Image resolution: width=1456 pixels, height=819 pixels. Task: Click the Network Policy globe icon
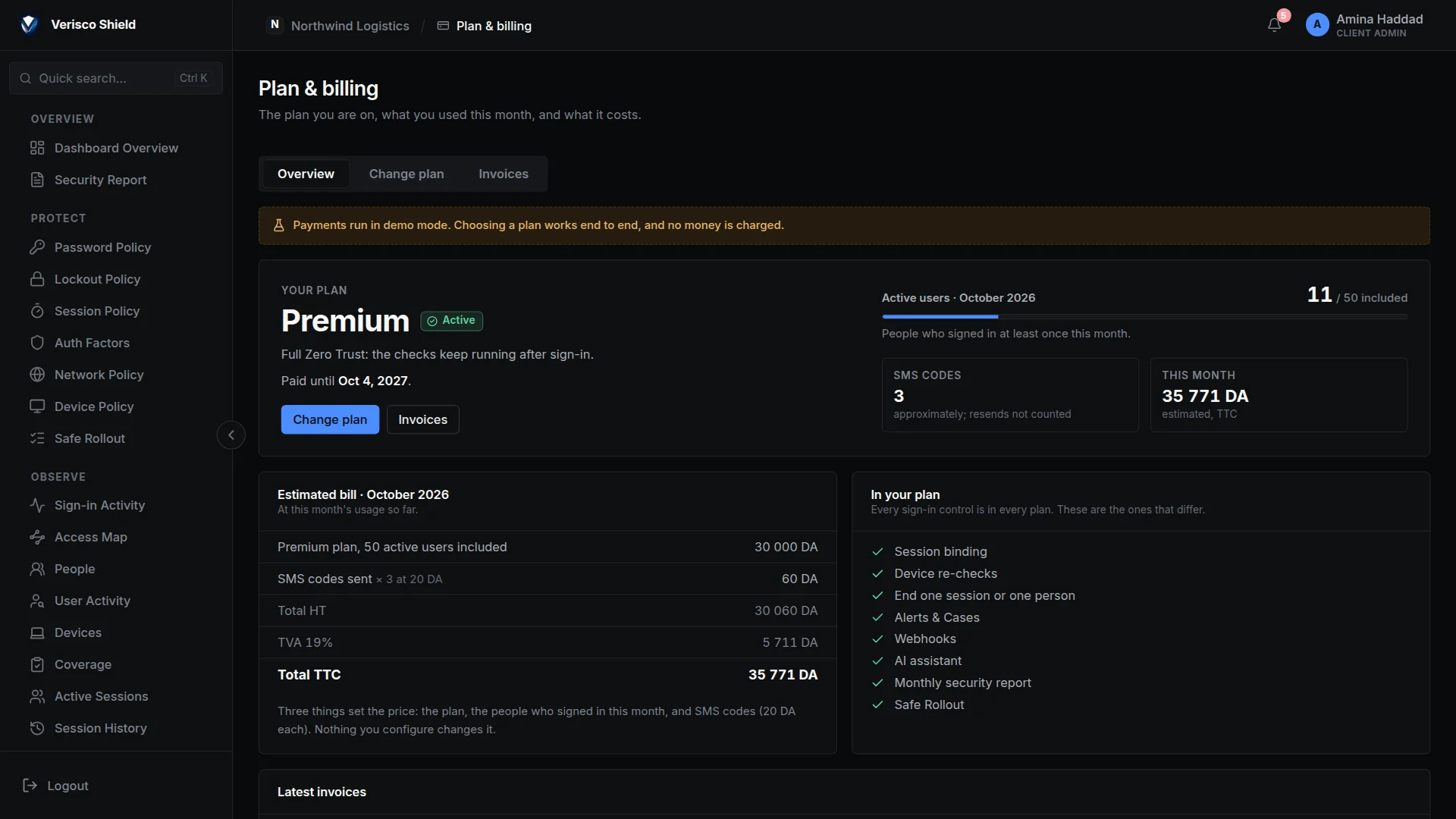[x=37, y=375]
